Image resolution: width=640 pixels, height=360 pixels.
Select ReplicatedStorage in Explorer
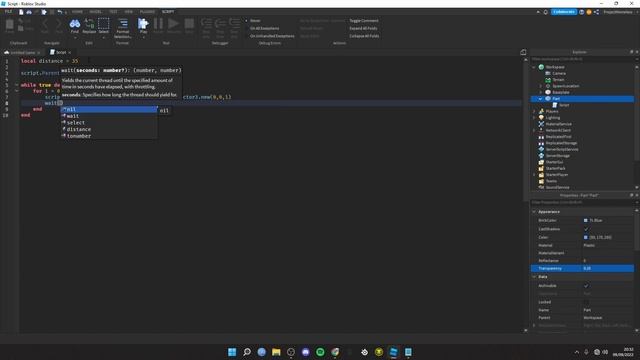[561, 143]
